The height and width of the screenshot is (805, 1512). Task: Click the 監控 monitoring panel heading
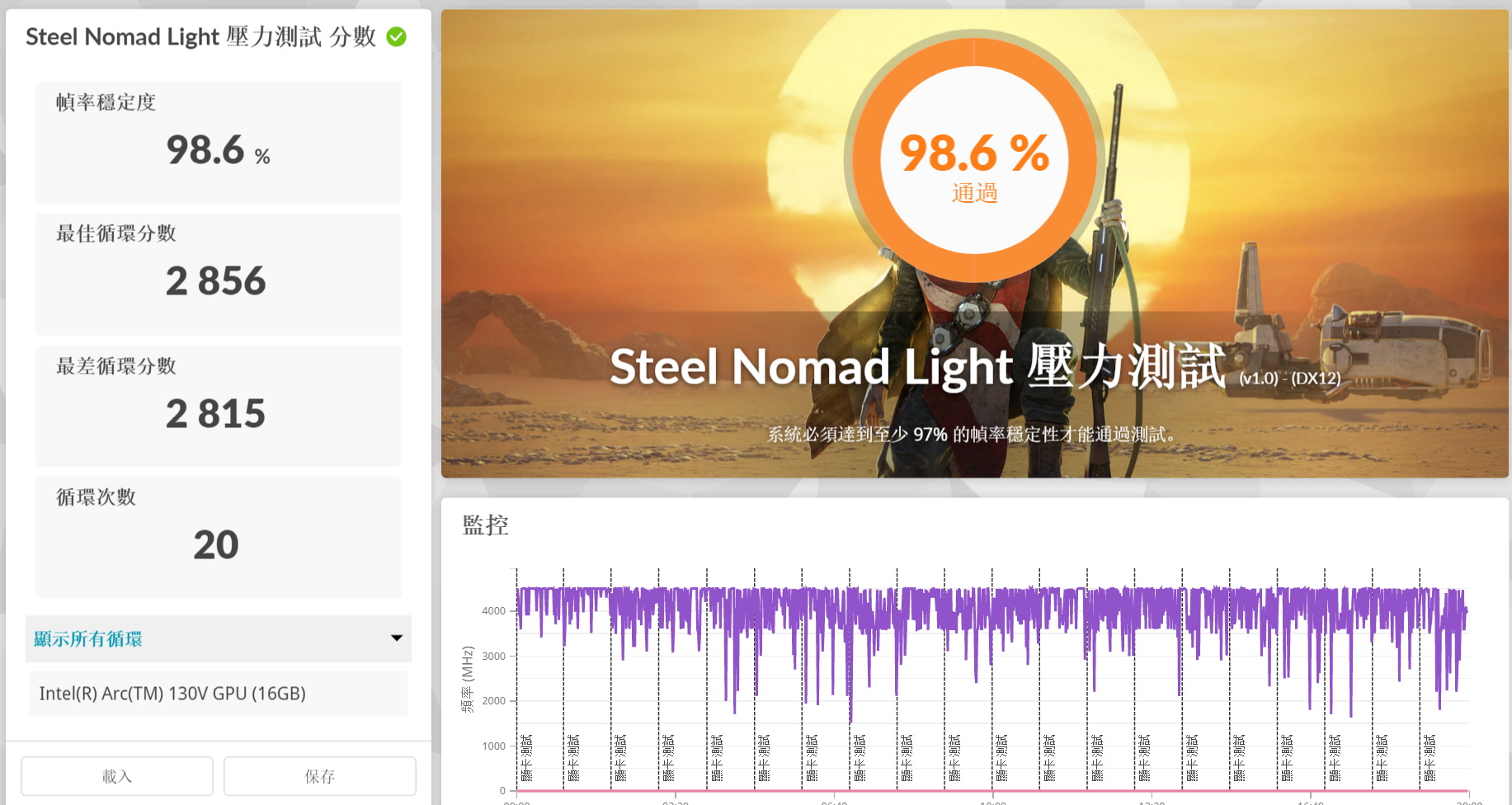pyautogui.click(x=485, y=525)
